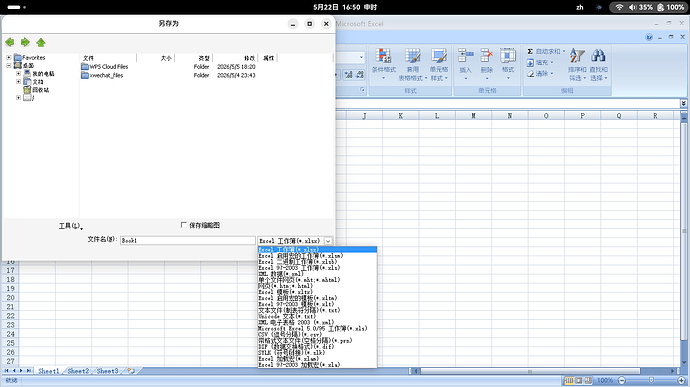
Task: Click the 条件格式 conditional formatting icon
Action: 383,56
